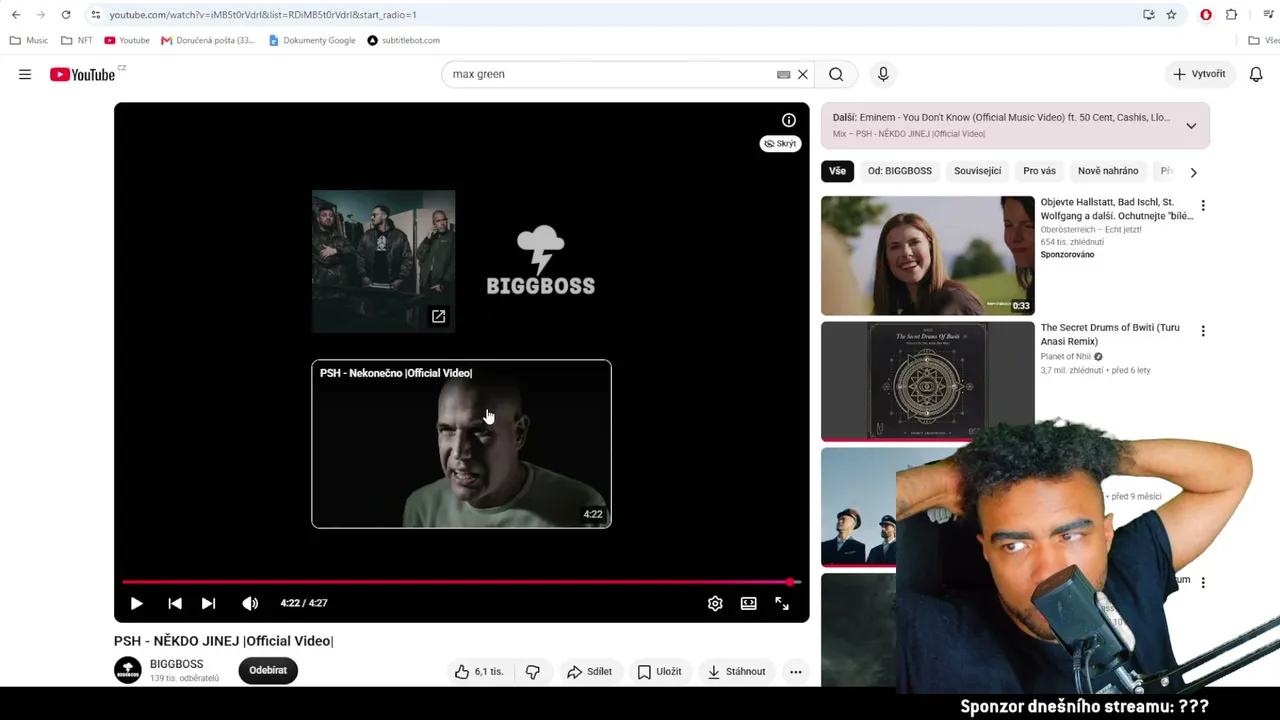The image size is (1280, 720).
Task: Focus the browser address bar URL
Action: point(262,15)
